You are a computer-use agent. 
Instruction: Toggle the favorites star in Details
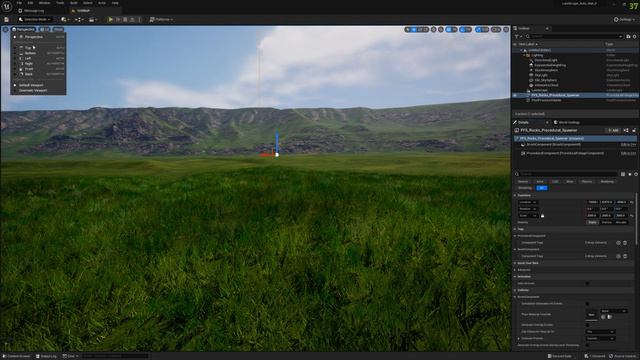pyautogui.click(x=630, y=174)
